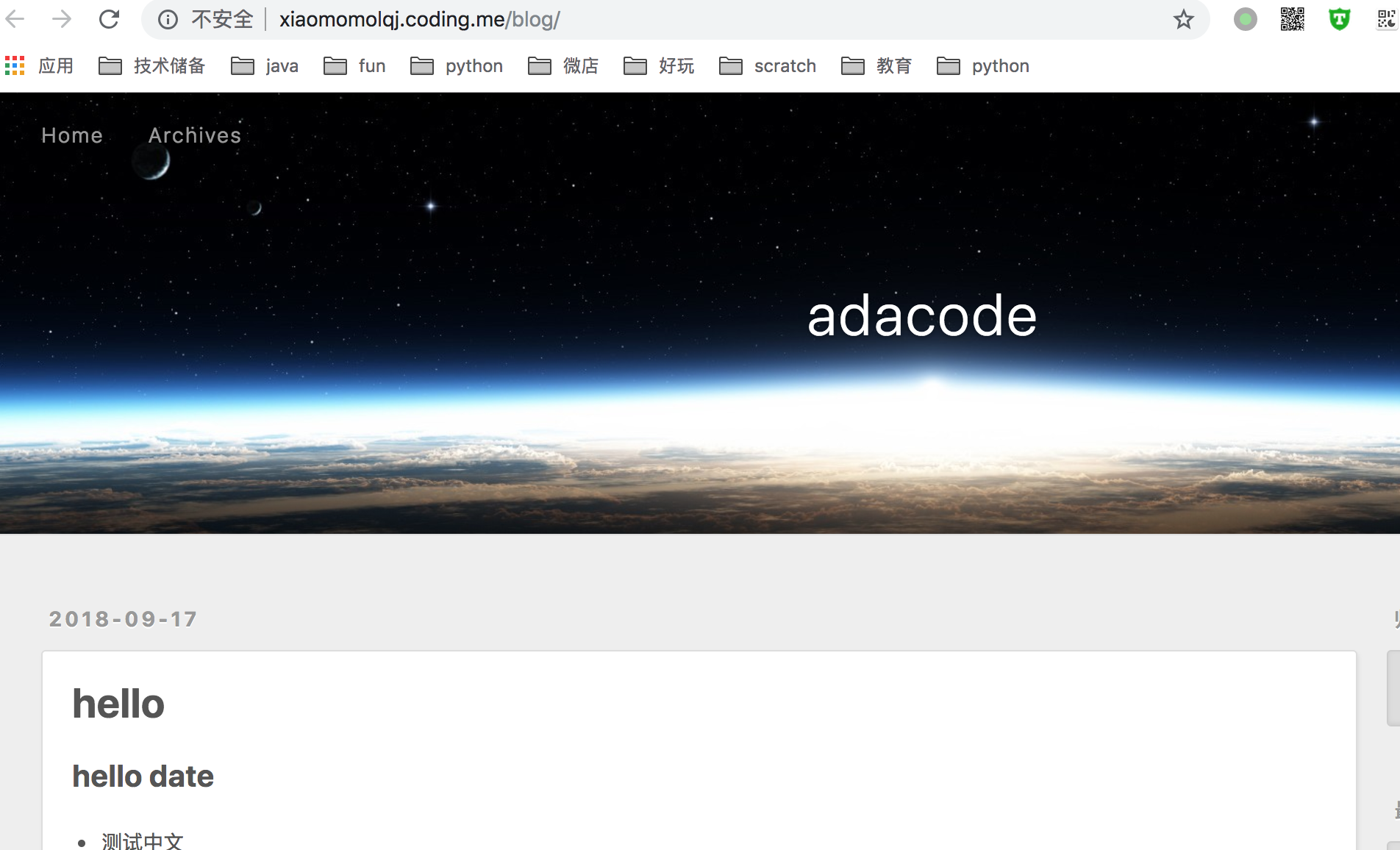Go back using the browser arrow
The width and height of the screenshot is (1400, 850).
15,19
